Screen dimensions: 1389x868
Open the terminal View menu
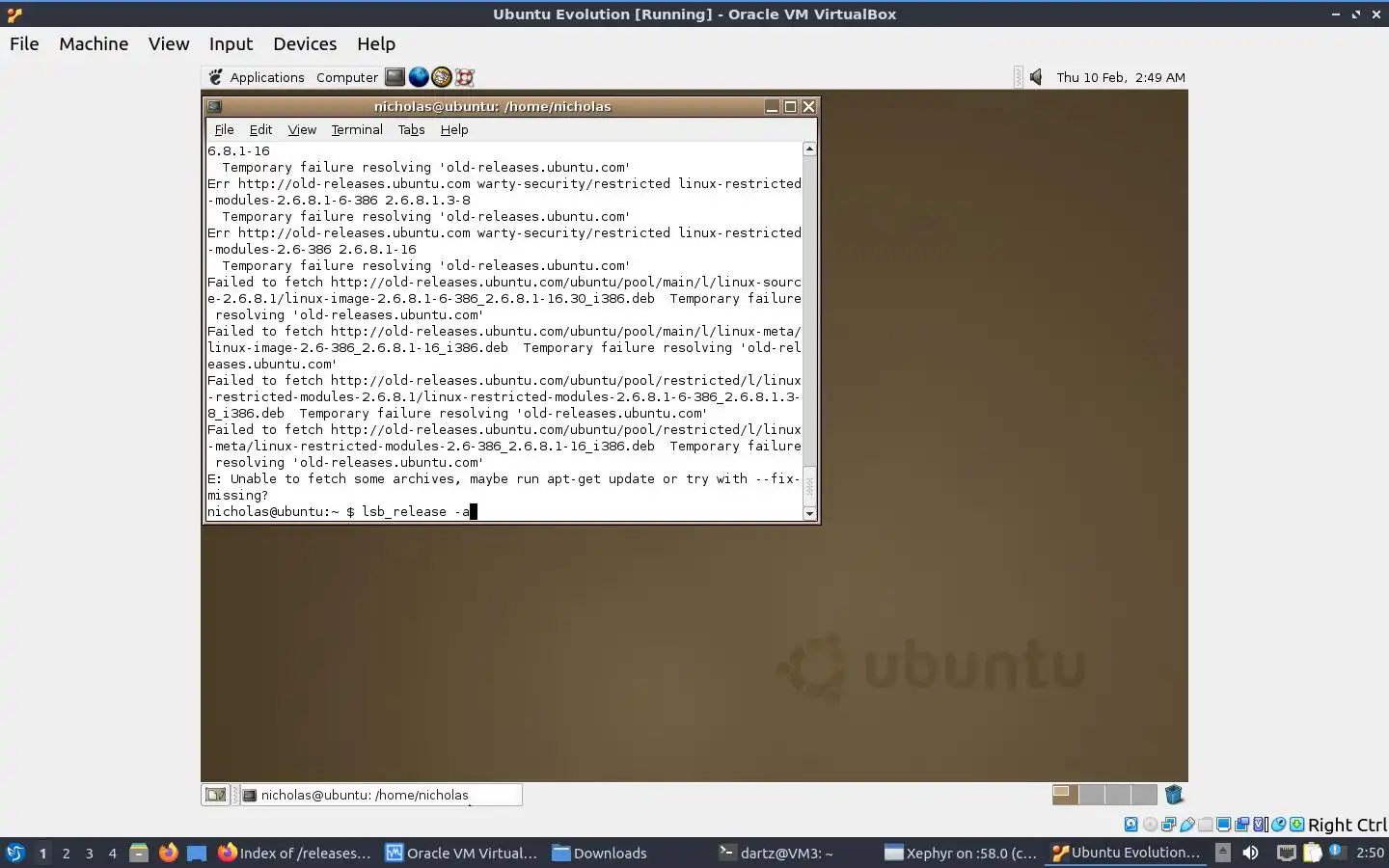[302, 129]
